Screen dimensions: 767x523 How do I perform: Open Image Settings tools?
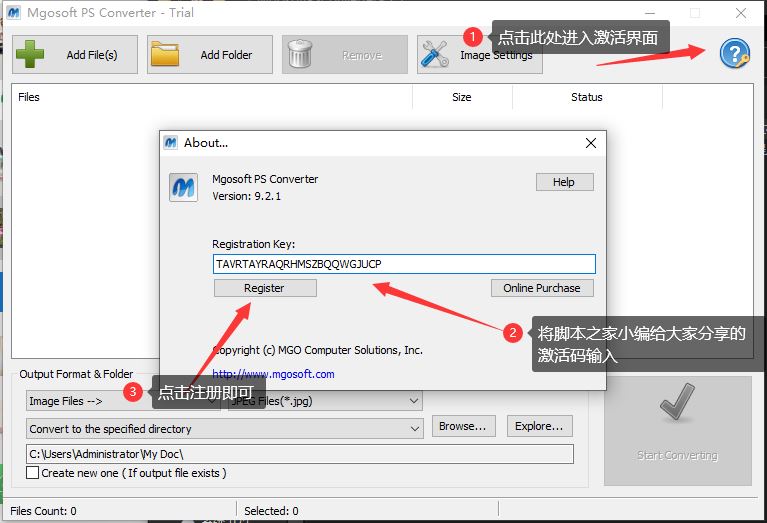[479, 54]
